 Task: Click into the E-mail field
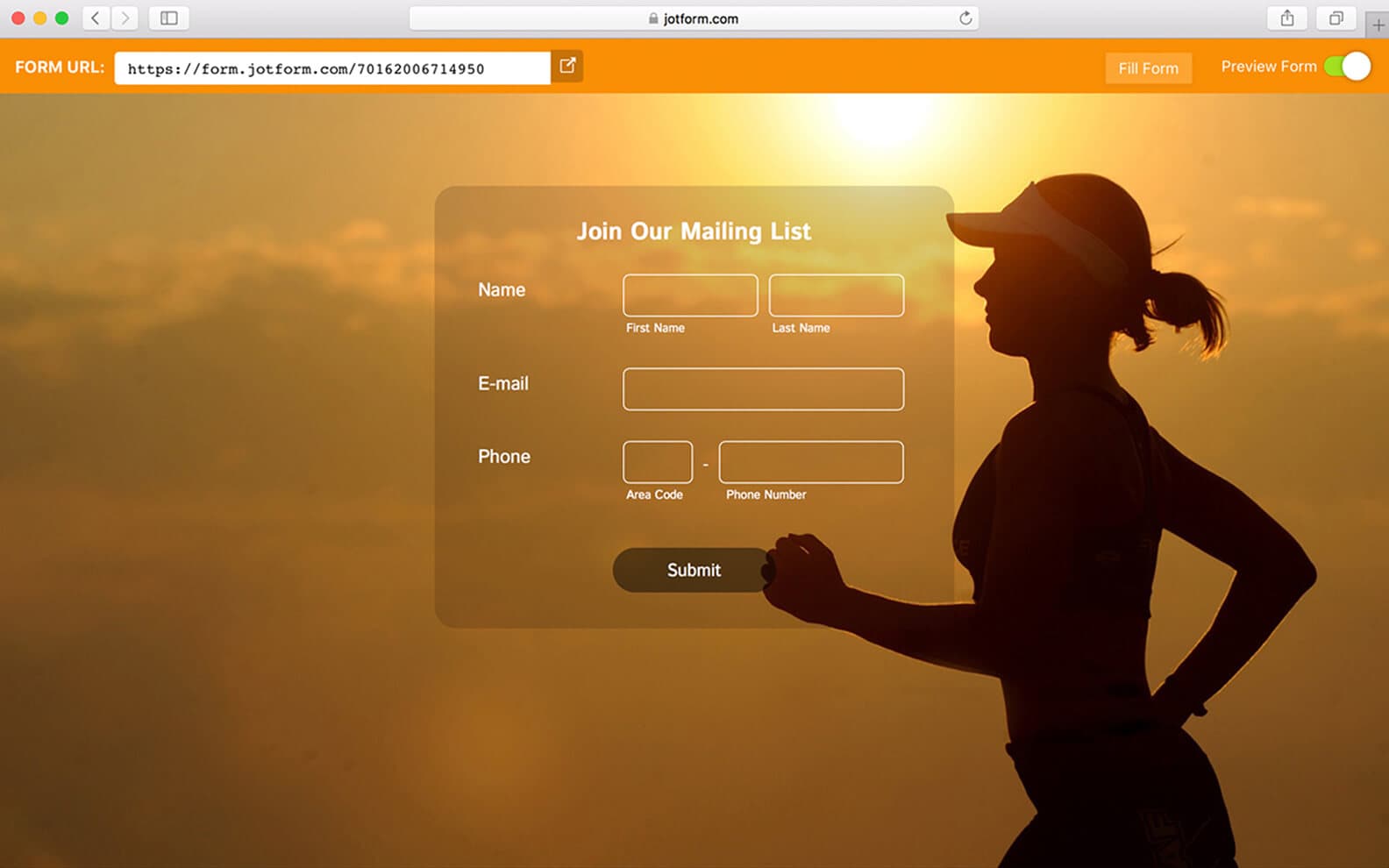(763, 389)
